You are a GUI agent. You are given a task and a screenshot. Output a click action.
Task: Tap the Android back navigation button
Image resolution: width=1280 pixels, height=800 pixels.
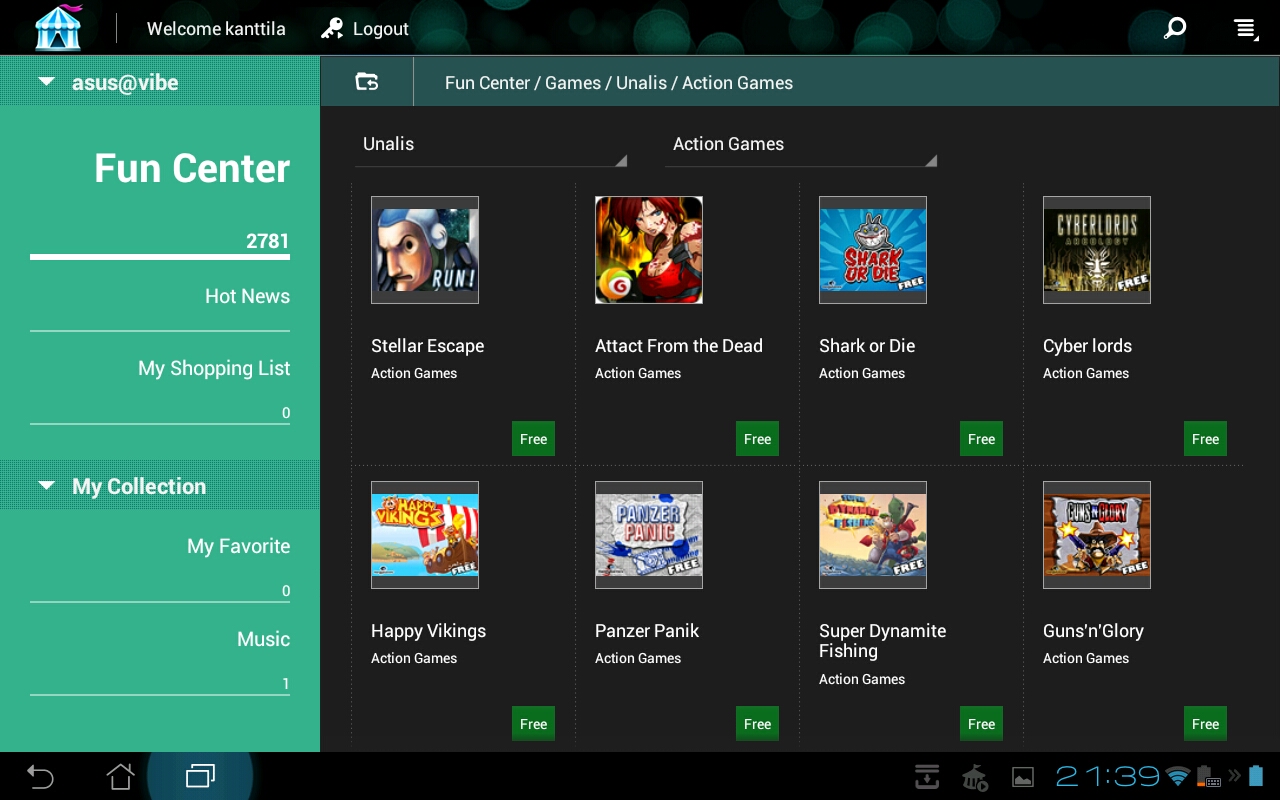click(40, 776)
